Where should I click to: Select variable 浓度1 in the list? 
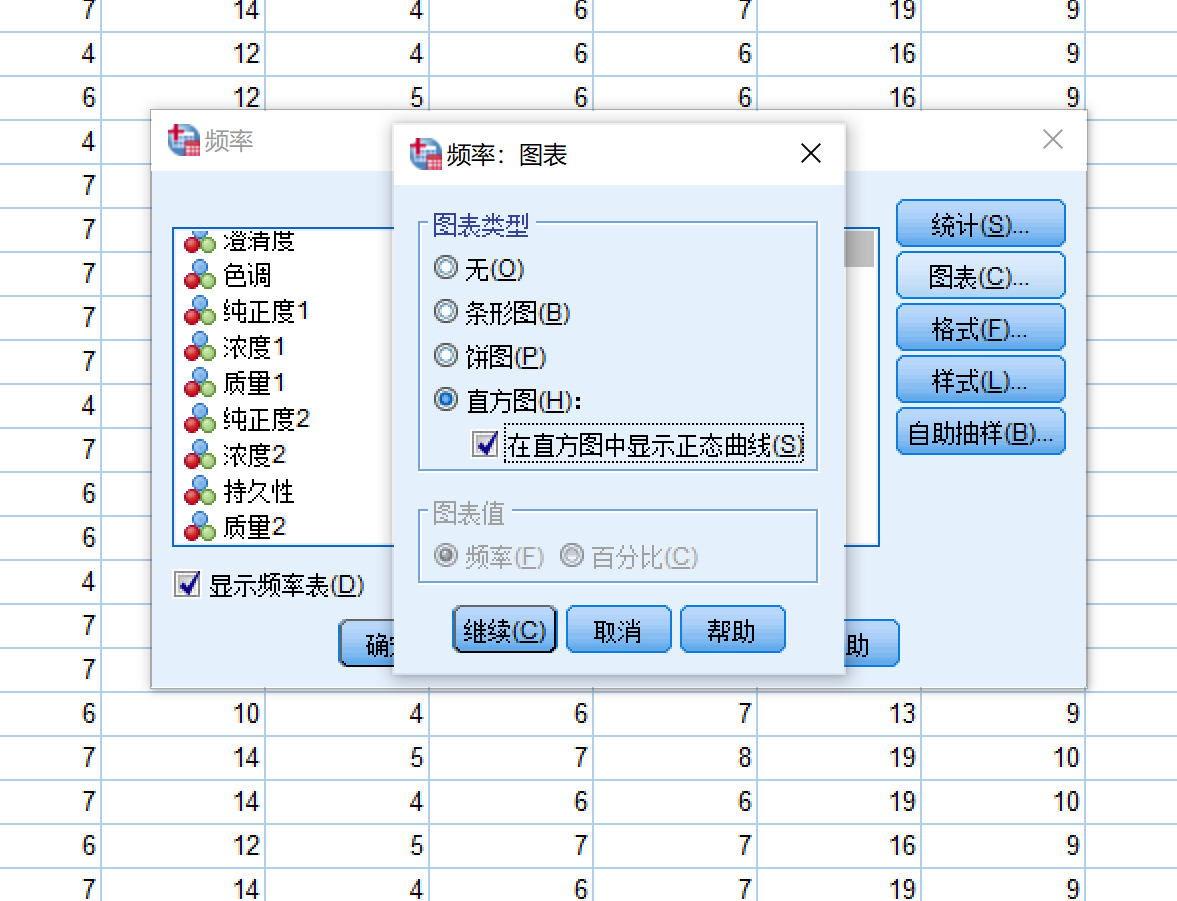pyautogui.click(x=254, y=347)
